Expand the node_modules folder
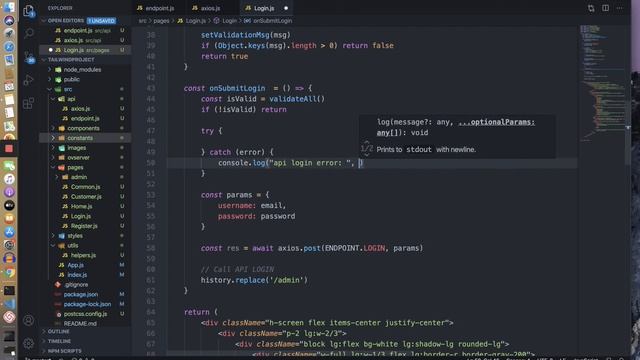The height and width of the screenshot is (360, 640). 82,70
